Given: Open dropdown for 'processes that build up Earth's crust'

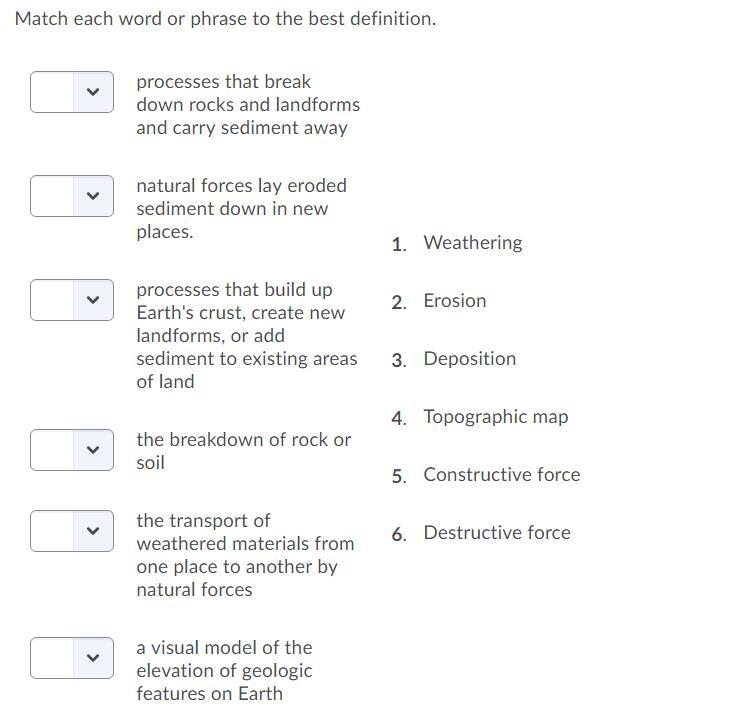Looking at the screenshot, I should pyautogui.click(x=71, y=300).
